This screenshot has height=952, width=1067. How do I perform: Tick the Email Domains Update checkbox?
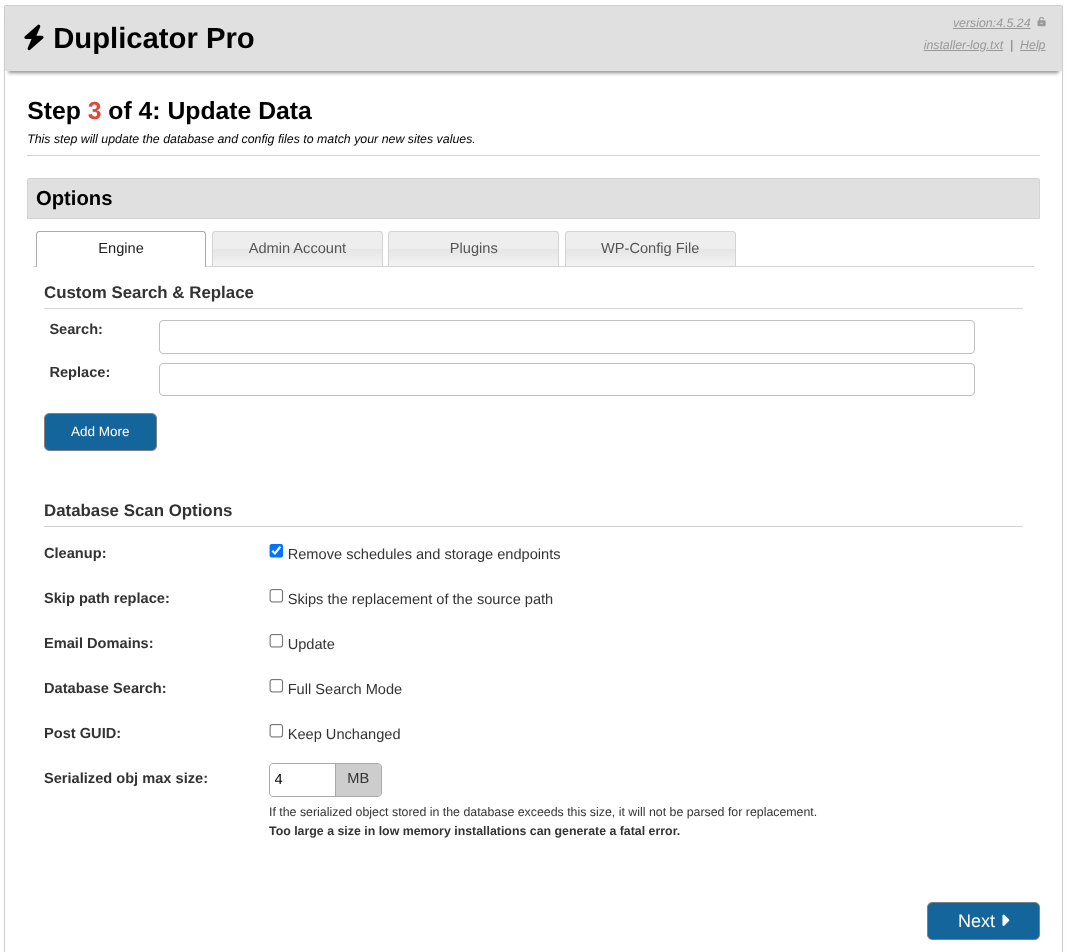(277, 641)
